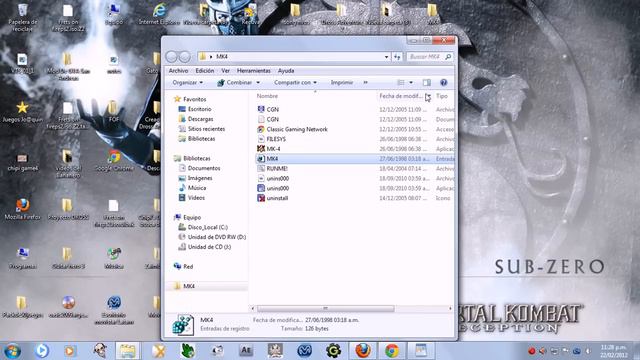Click the system tray clock
The height and width of the screenshot is (360, 640).
[613, 351]
